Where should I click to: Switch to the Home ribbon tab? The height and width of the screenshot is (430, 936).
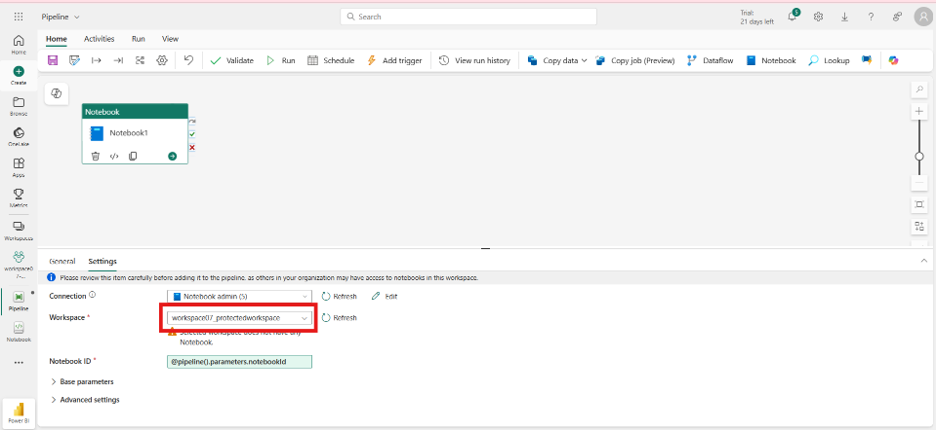click(x=57, y=39)
